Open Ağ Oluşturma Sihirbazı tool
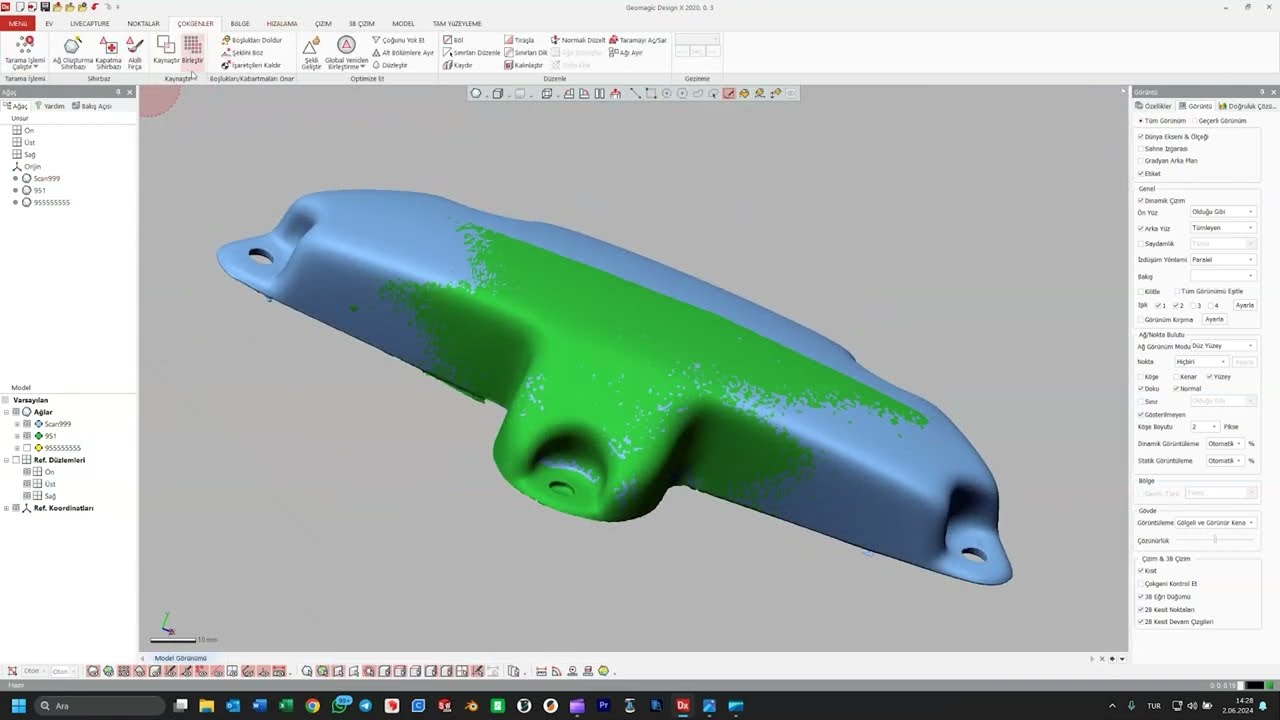1280x720 pixels. [72, 53]
